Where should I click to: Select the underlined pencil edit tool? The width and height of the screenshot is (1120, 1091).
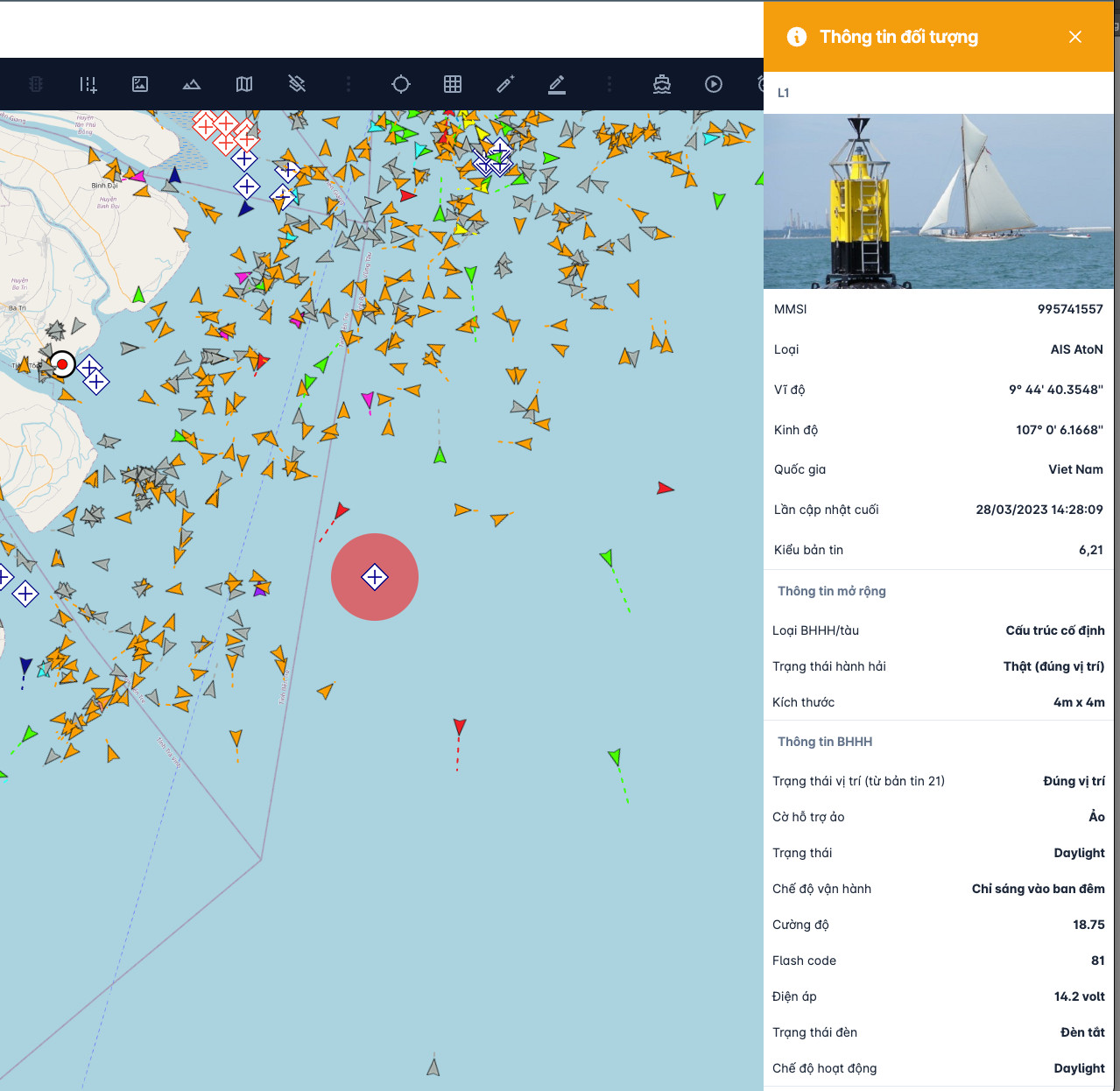click(557, 84)
